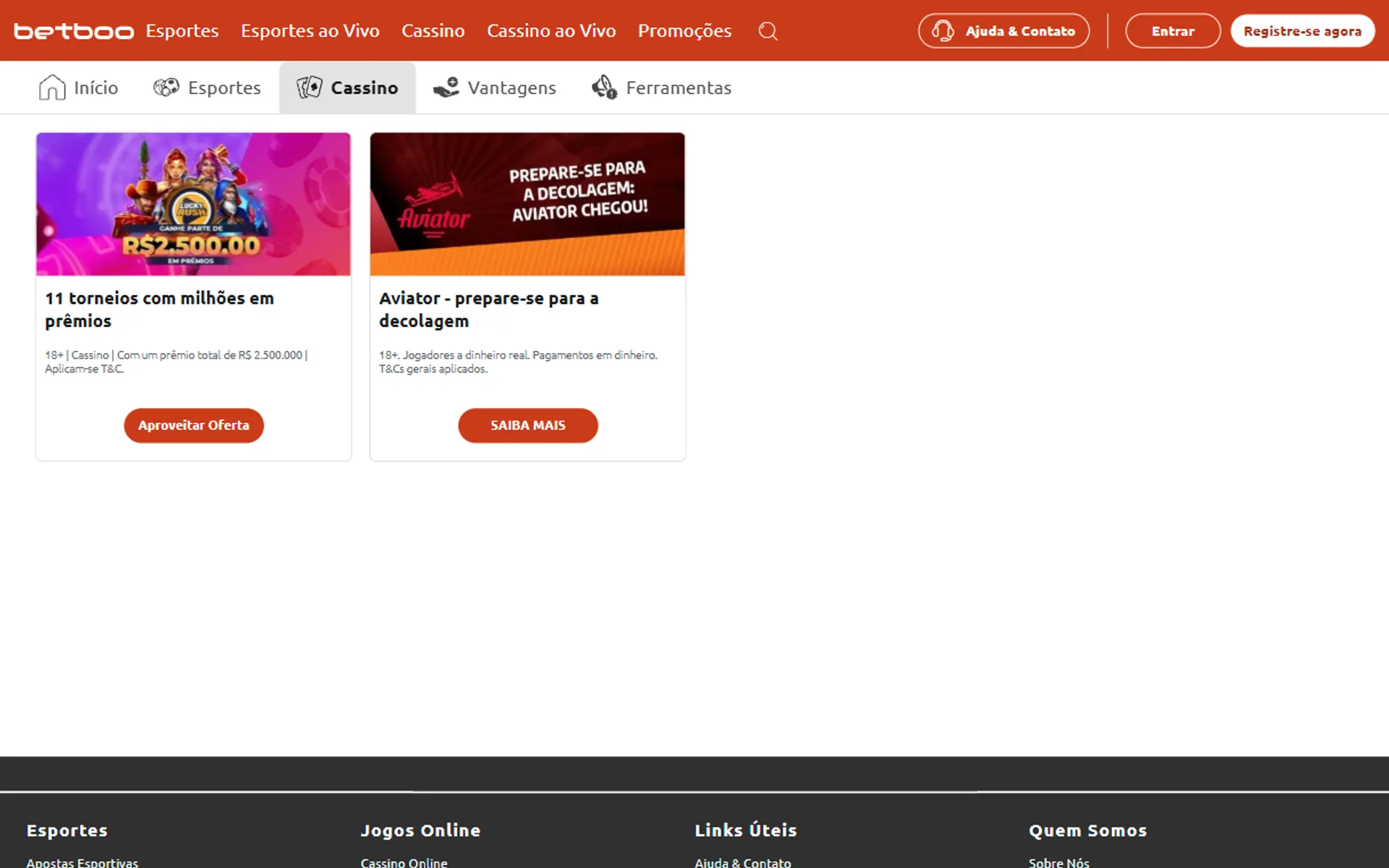1389x868 pixels.
Task: Open the Promoções menu item
Action: pyautogui.click(x=684, y=30)
